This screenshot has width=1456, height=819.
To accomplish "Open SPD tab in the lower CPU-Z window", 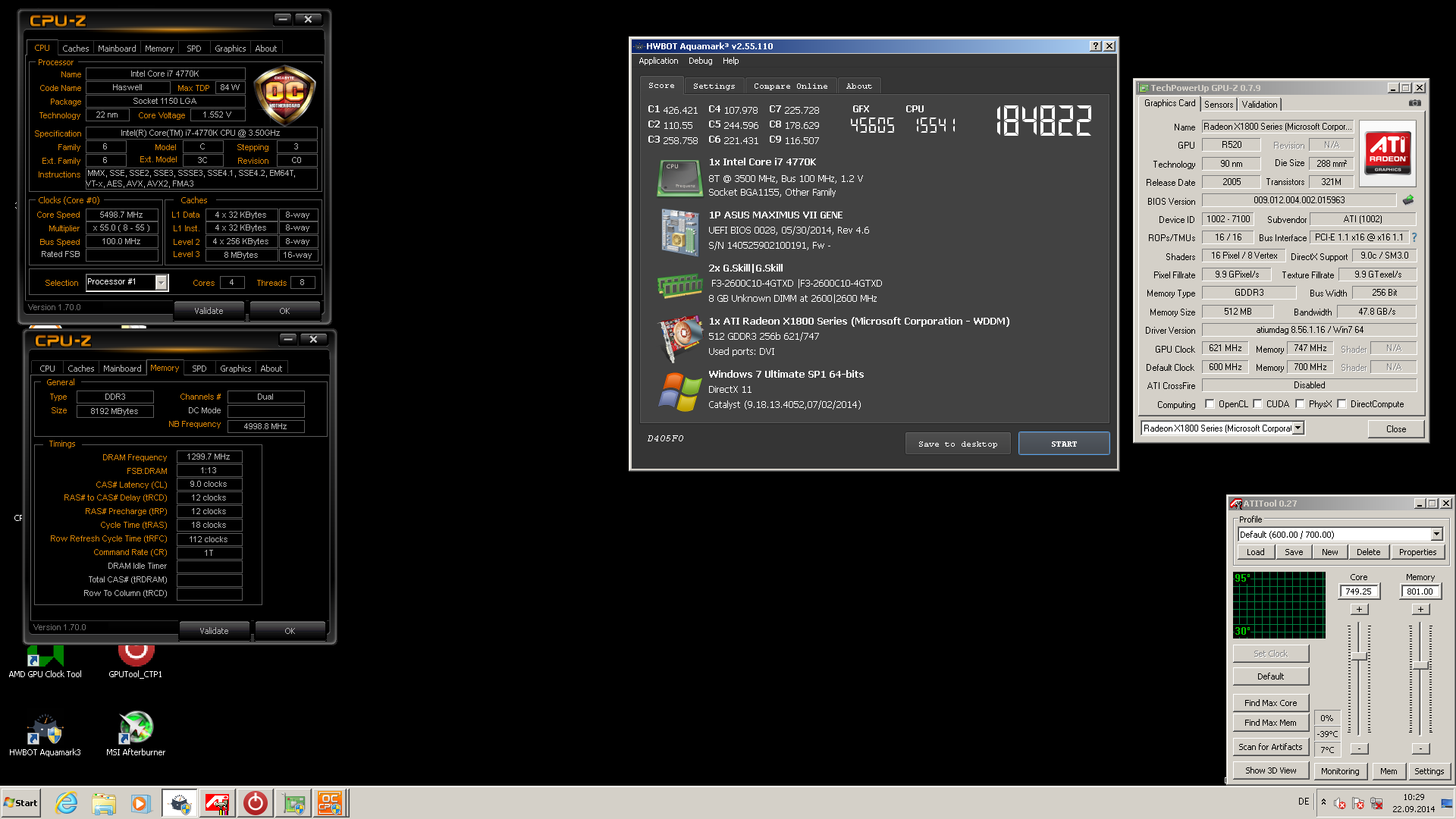I will (x=199, y=369).
